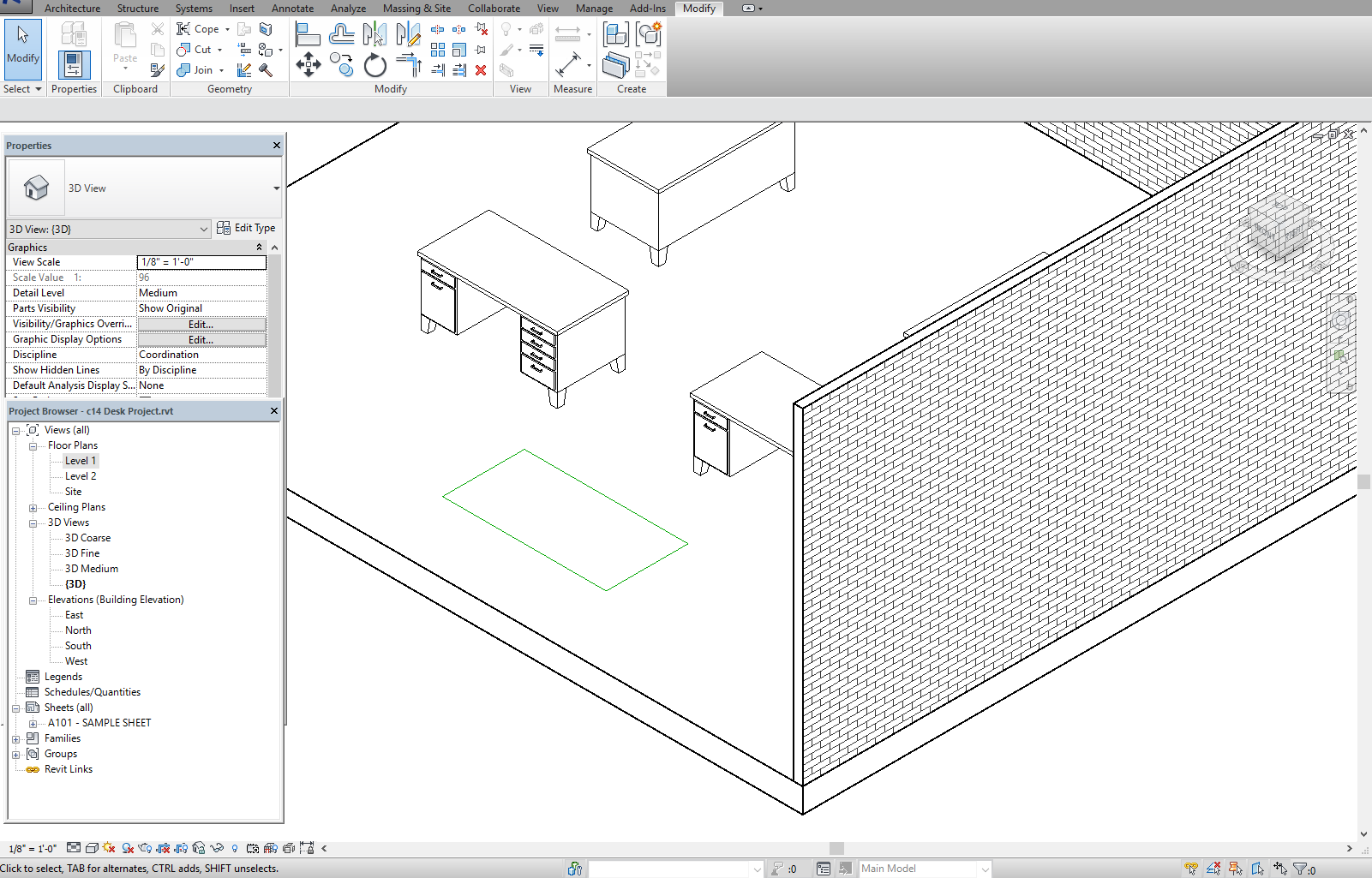
Task: Activate the Copy tool
Action: [341, 64]
